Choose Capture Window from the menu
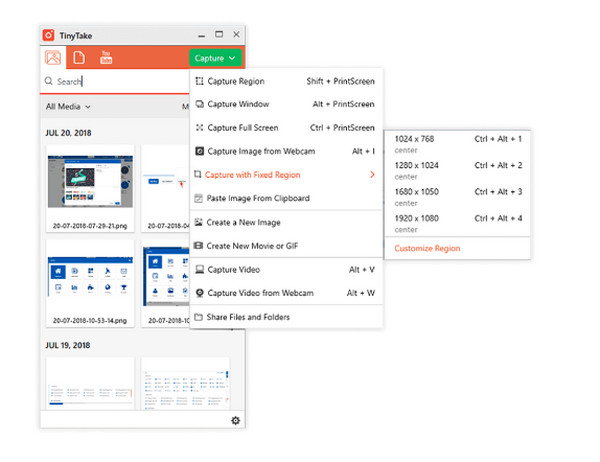The width and height of the screenshot is (600, 462). [x=286, y=104]
